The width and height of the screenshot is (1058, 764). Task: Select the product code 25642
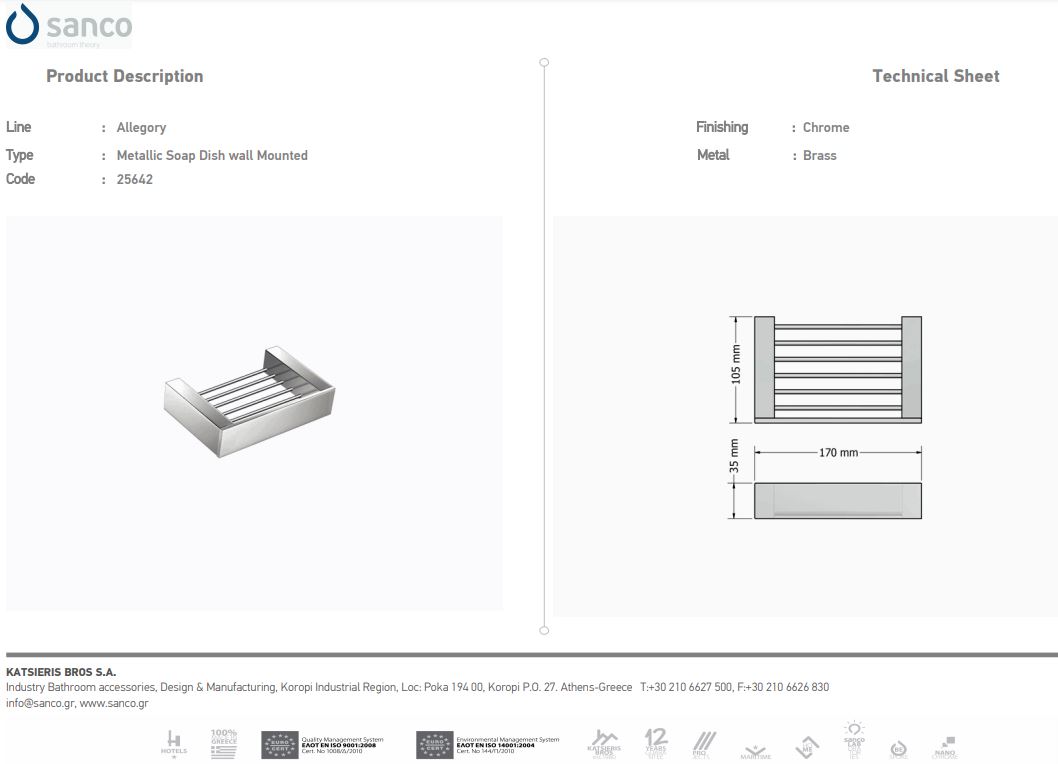tap(134, 180)
